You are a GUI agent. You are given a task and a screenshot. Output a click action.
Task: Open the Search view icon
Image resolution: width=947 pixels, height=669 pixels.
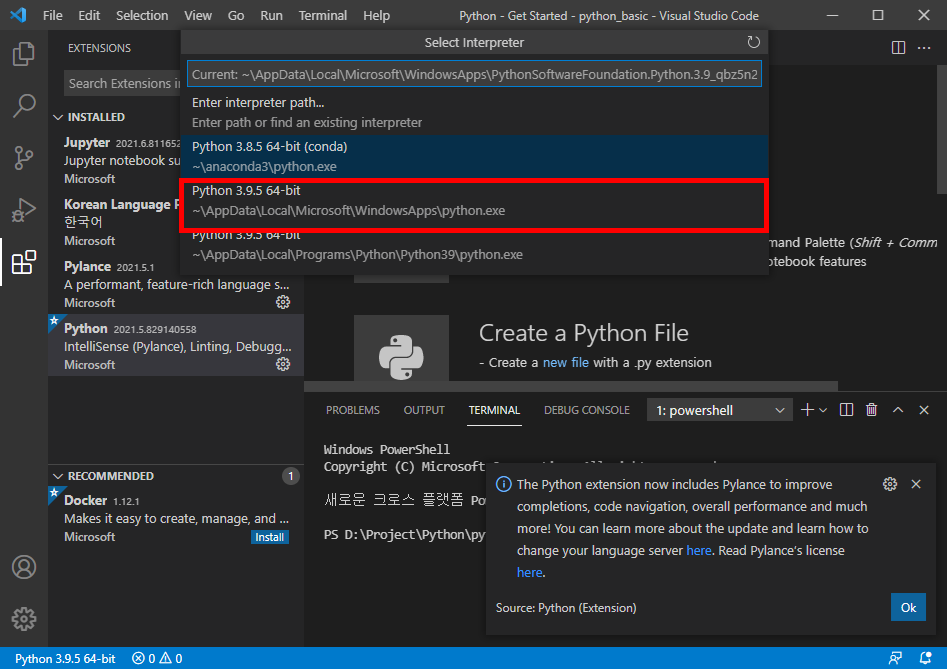24,106
